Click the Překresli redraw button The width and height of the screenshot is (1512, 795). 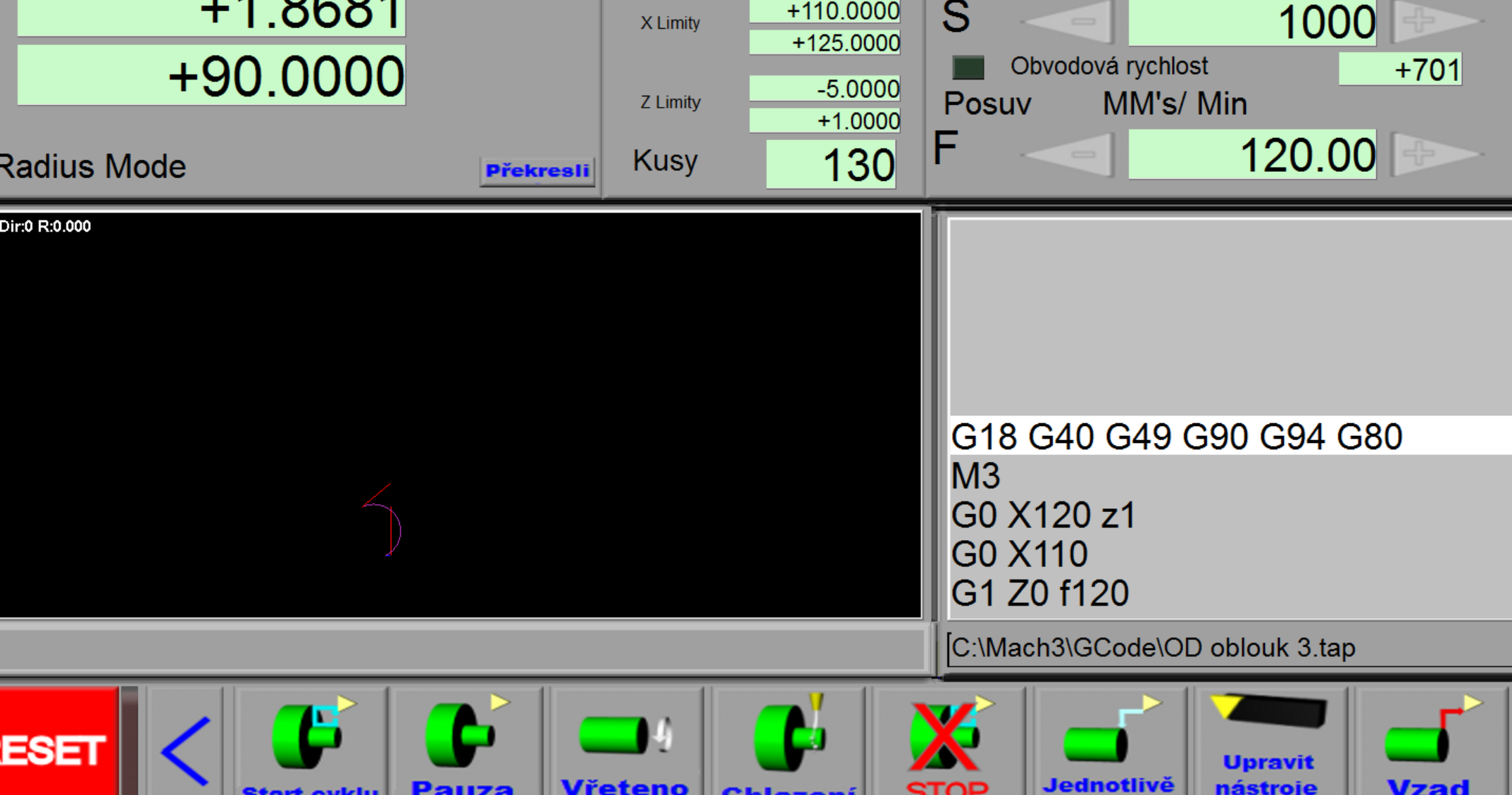tap(537, 170)
